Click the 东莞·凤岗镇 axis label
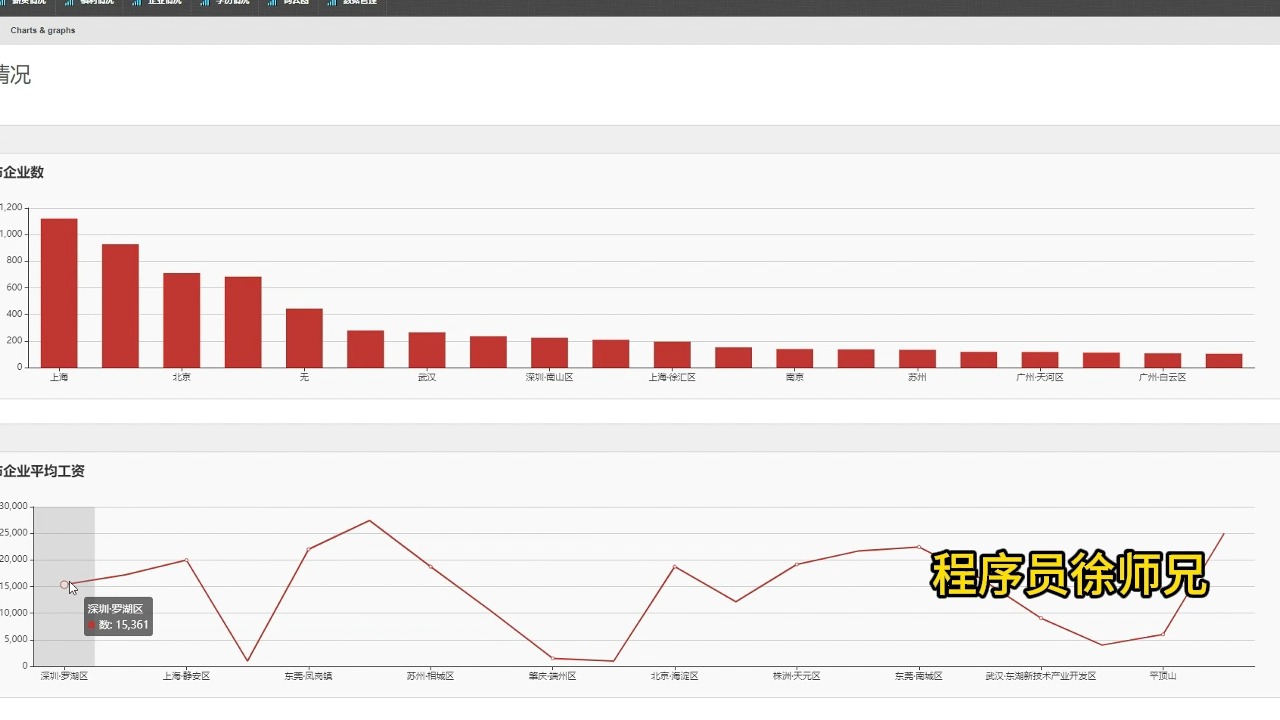 308,676
